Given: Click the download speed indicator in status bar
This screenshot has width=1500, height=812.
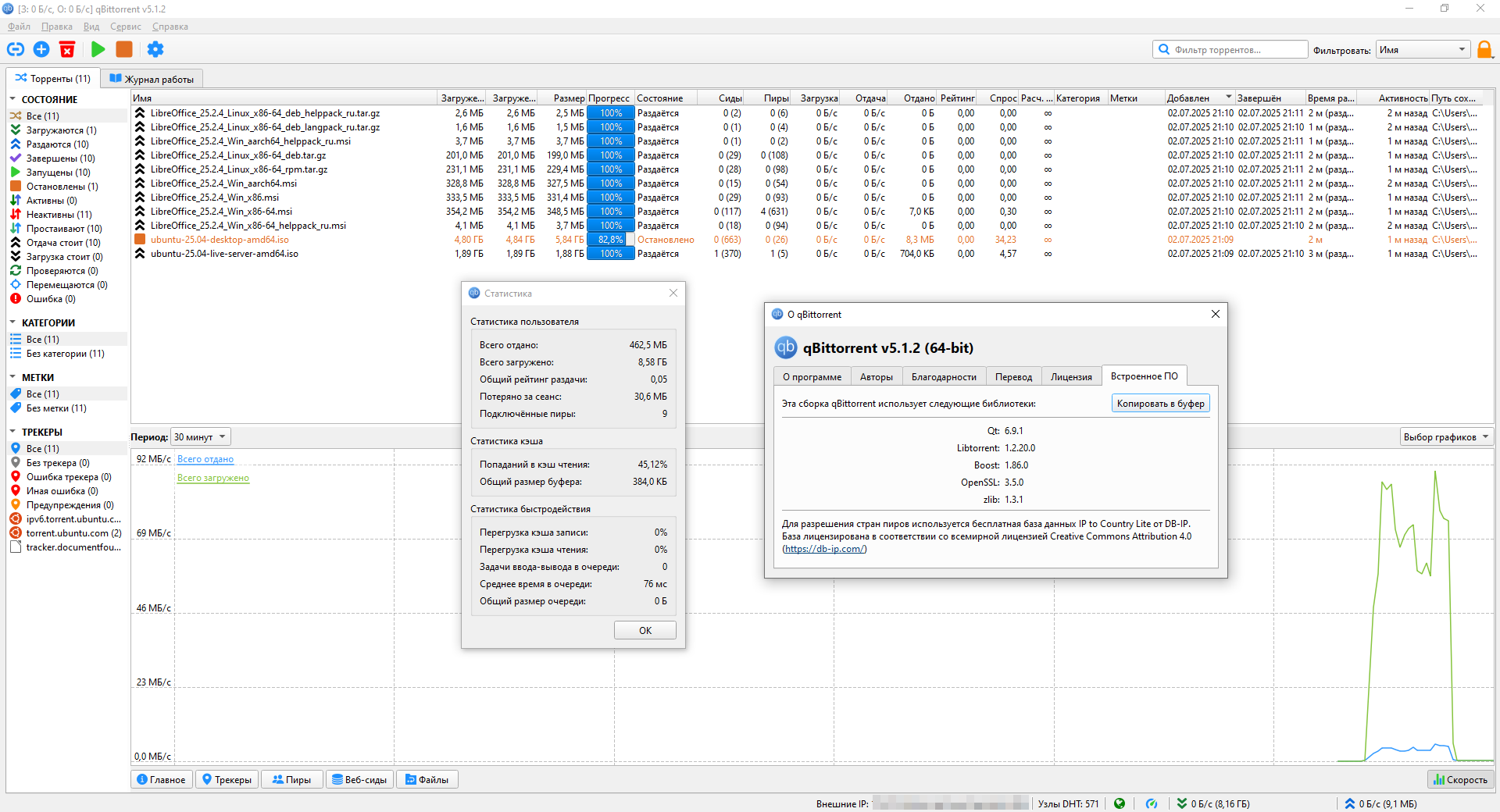Looking at the screenshot, I should 1214,803.
